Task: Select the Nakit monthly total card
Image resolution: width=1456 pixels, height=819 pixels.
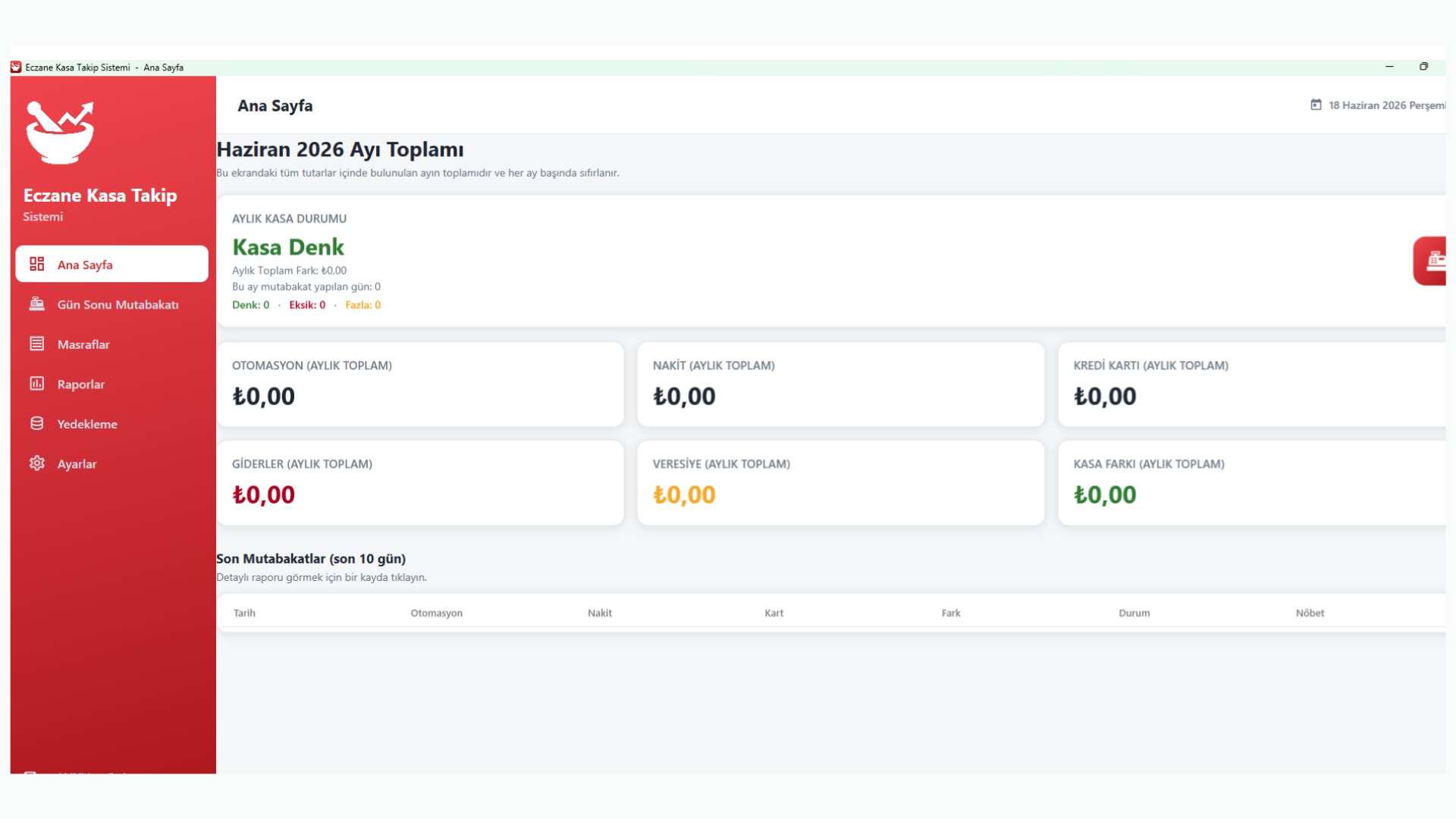Action: tap(841, 384)
